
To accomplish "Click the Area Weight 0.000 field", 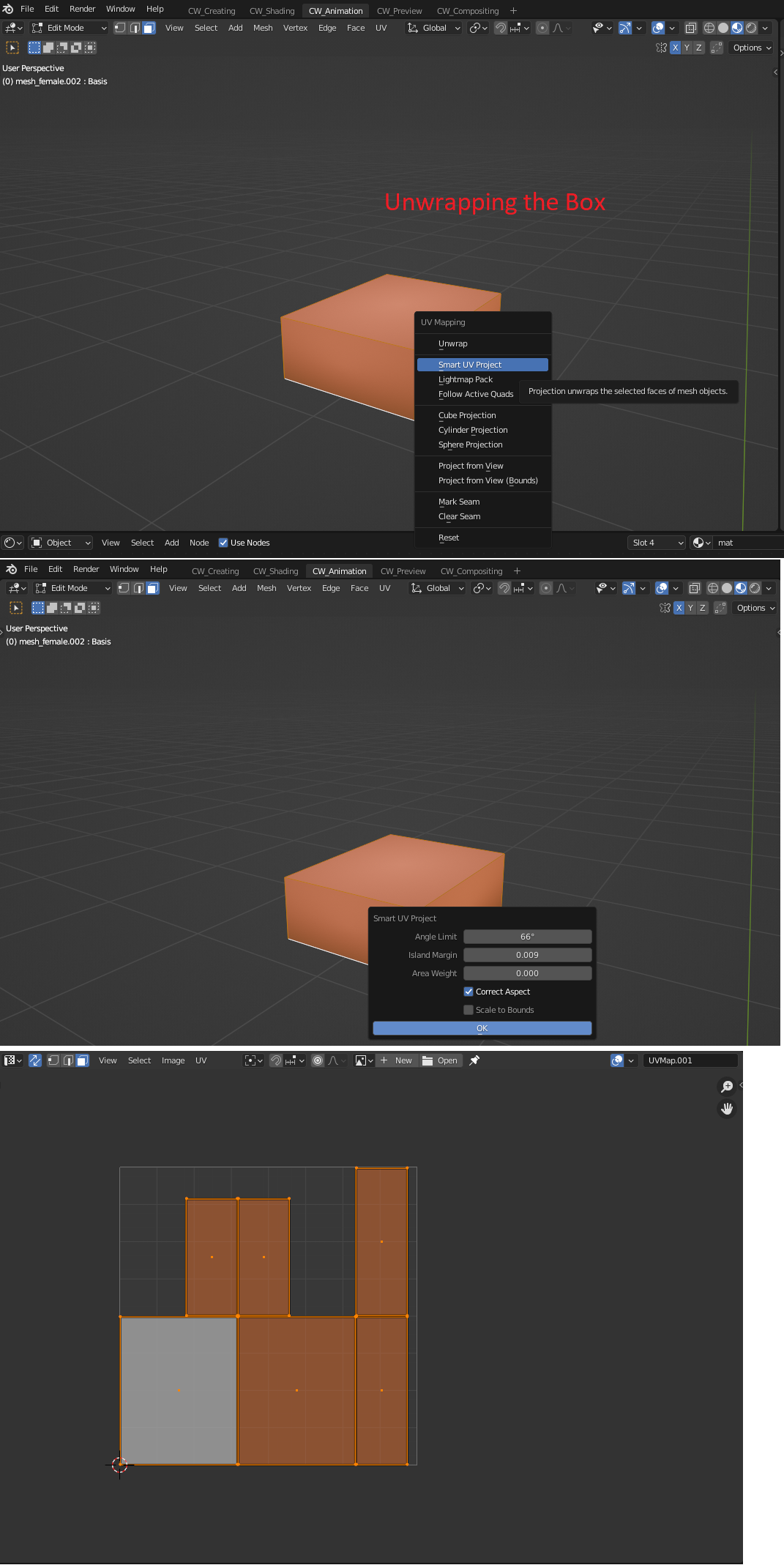I will click(527, 973).
